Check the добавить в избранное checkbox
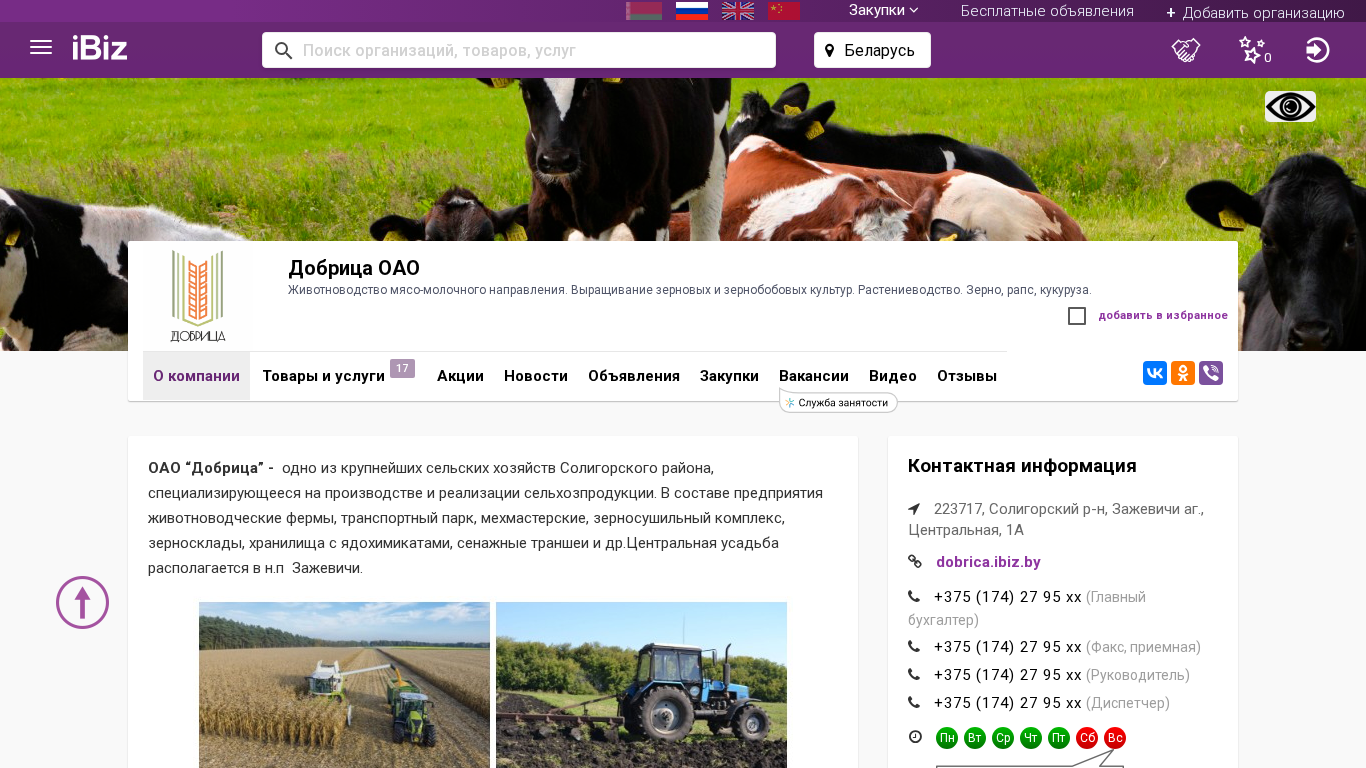This screenshot has height=768, width=1366. tap(1077, 316)
